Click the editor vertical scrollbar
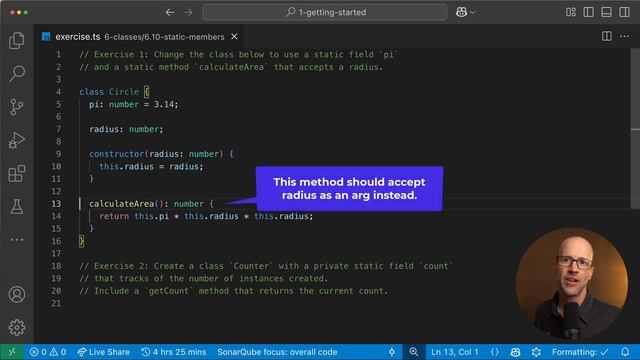This screenshot has width=640, height=360. click(x=635, y=129)
